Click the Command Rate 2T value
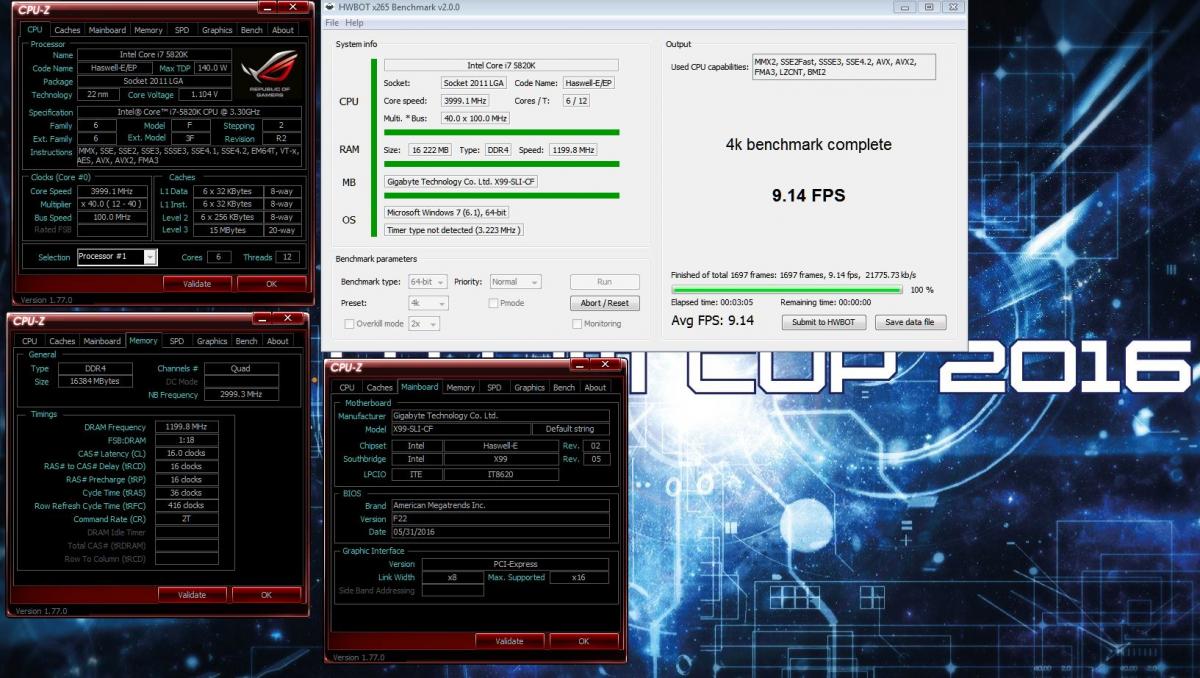The width and height of the screenshot is (1200, 678). point(186,519)
